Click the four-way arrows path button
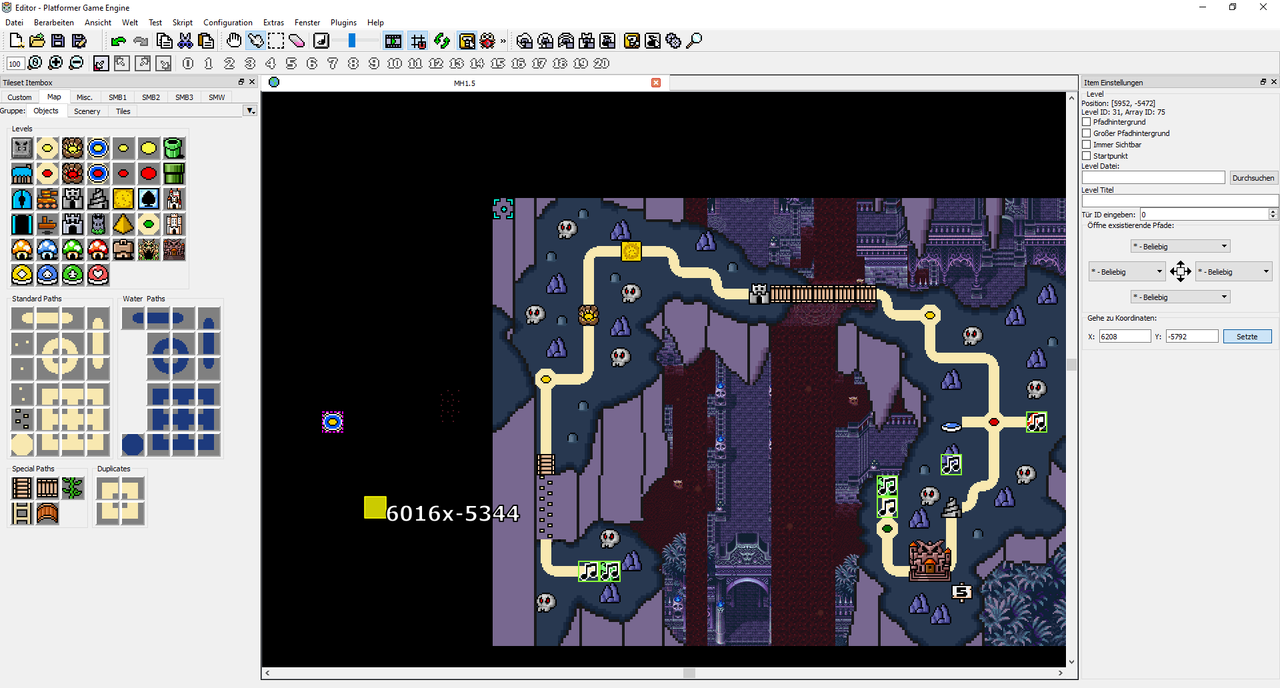 coord(1180,271)
